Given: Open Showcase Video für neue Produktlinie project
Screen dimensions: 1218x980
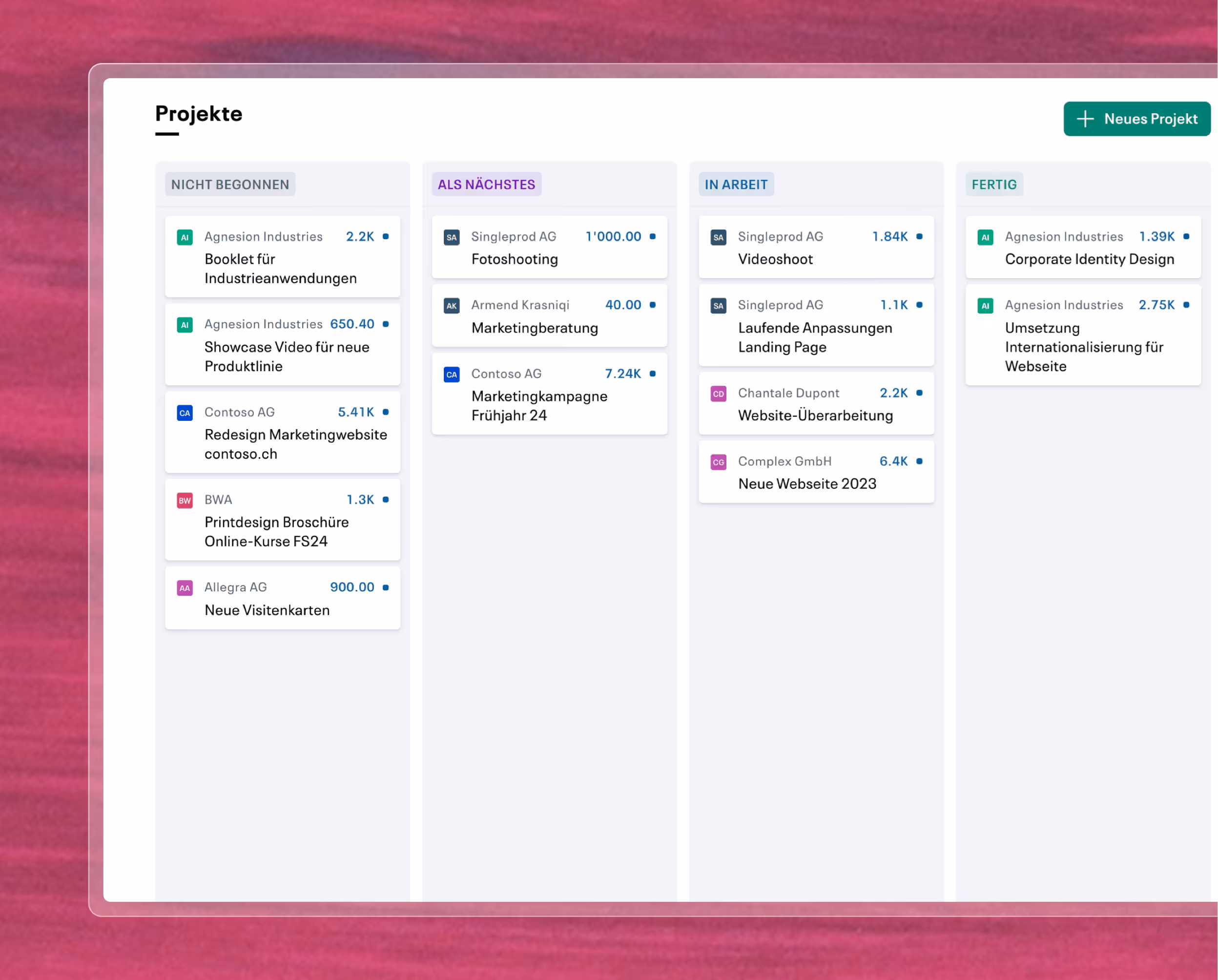Looking at the screenshot, I should coord(287,356).
